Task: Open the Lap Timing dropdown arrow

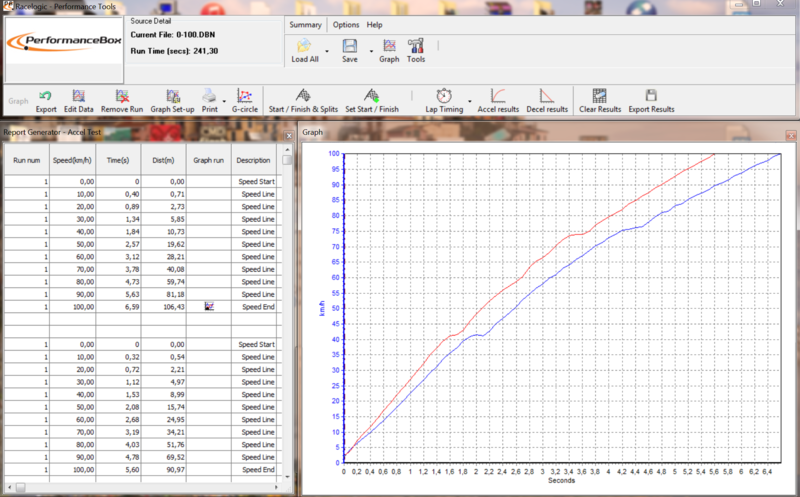Action: coord(468,108)
